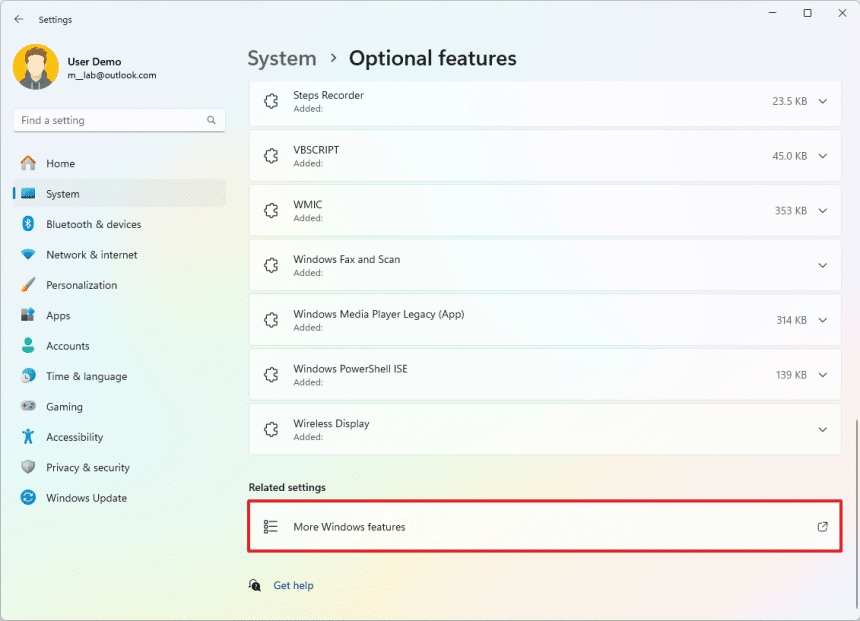860x621 pixels.
Task: Click the 353 KB size value
Action: [790, 211]
